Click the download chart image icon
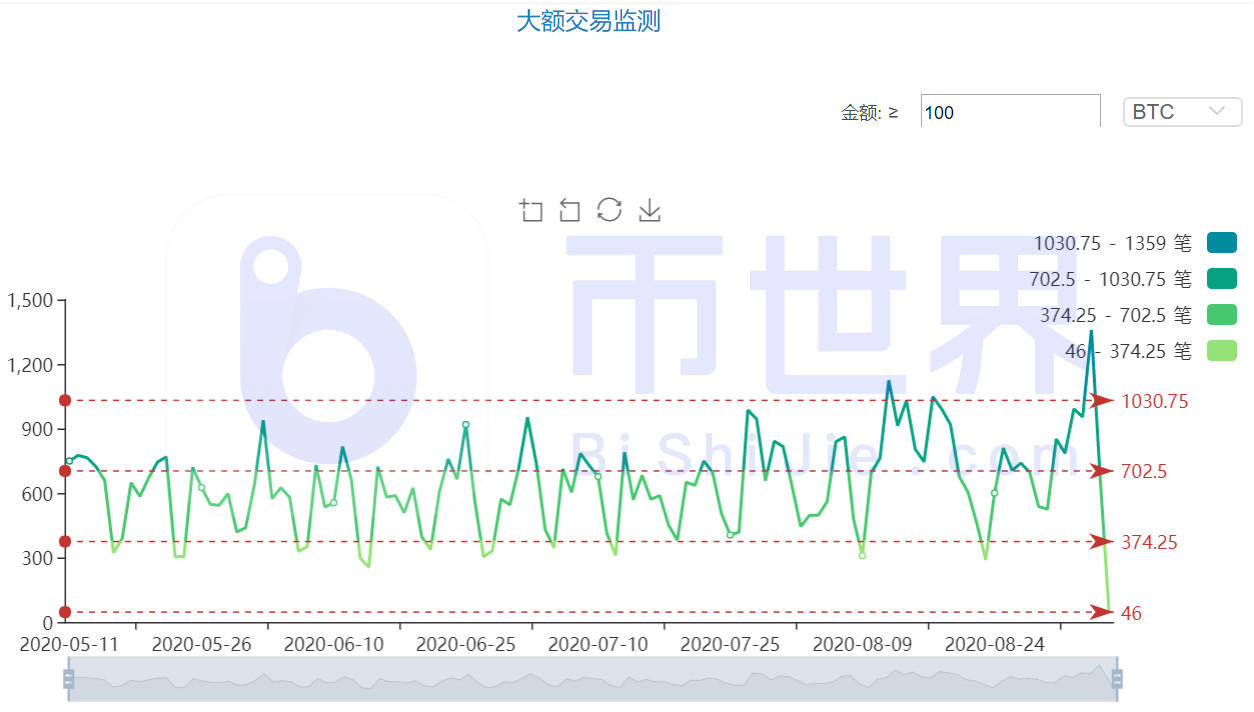This screenshot has height=712, width=1254. pyautogui.click(x=648, y=210)
